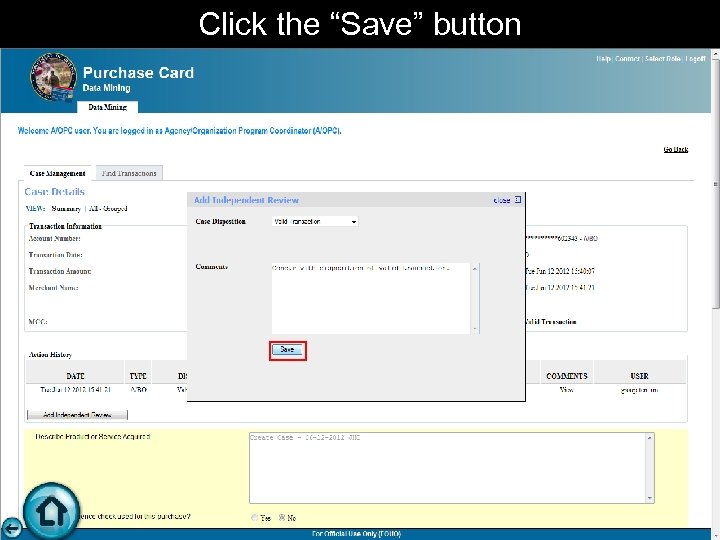This screenshot has height=540, width=720.
Task: Close the Add Independent Review dialog
Action: 507,200
